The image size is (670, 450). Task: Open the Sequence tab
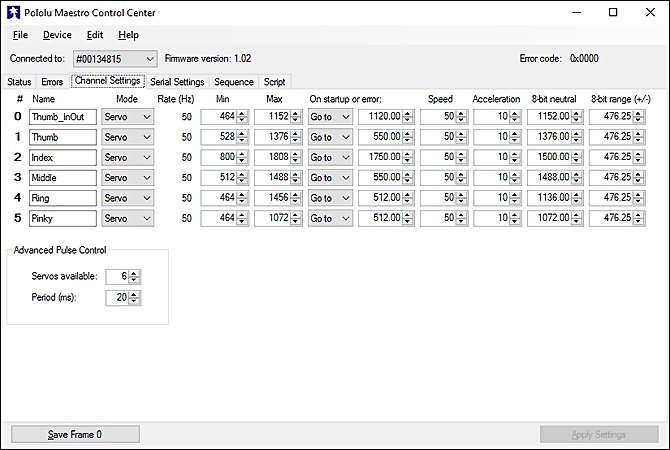point(234,82)
